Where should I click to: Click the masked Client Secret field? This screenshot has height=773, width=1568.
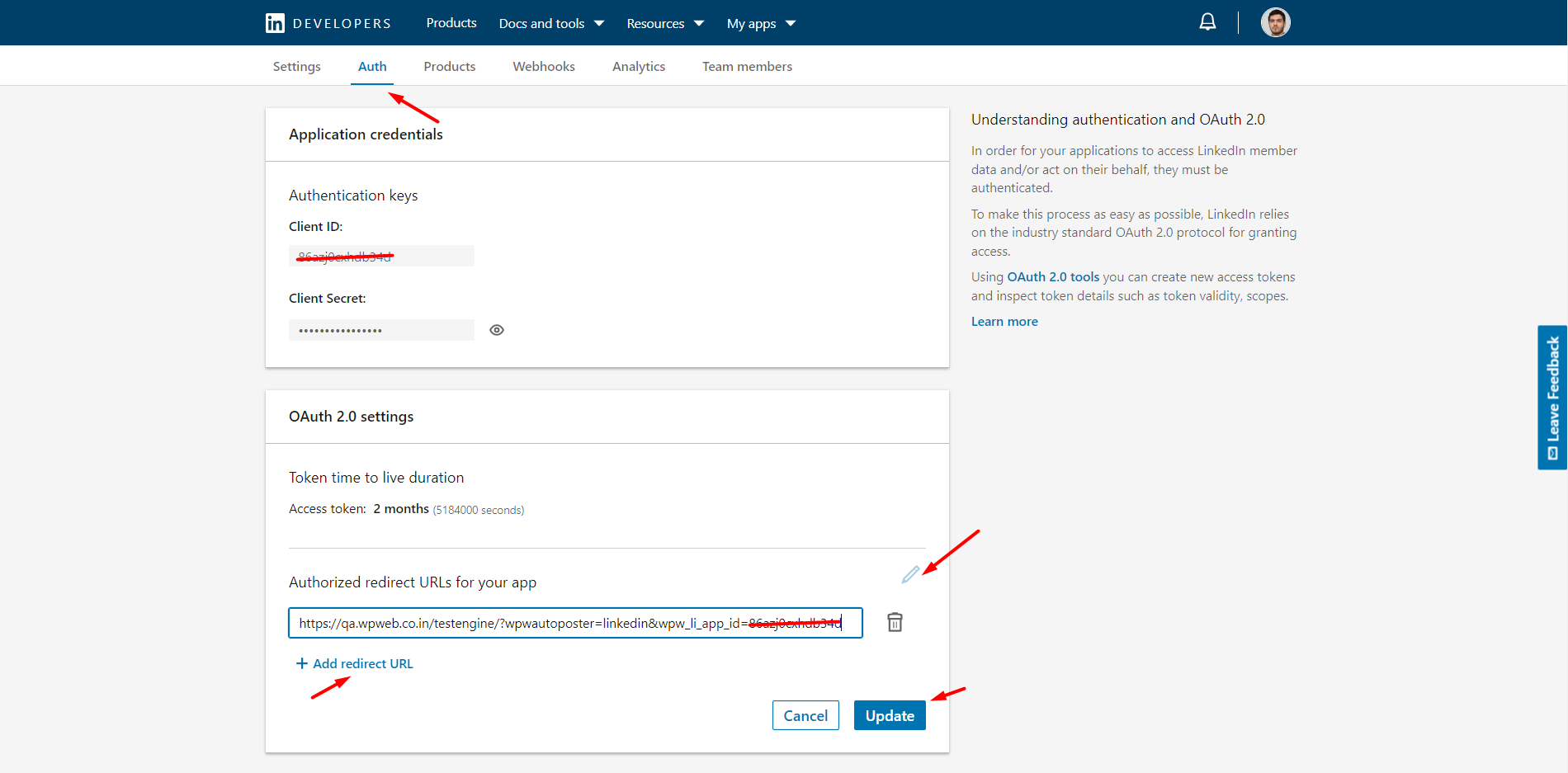[381, 330]
